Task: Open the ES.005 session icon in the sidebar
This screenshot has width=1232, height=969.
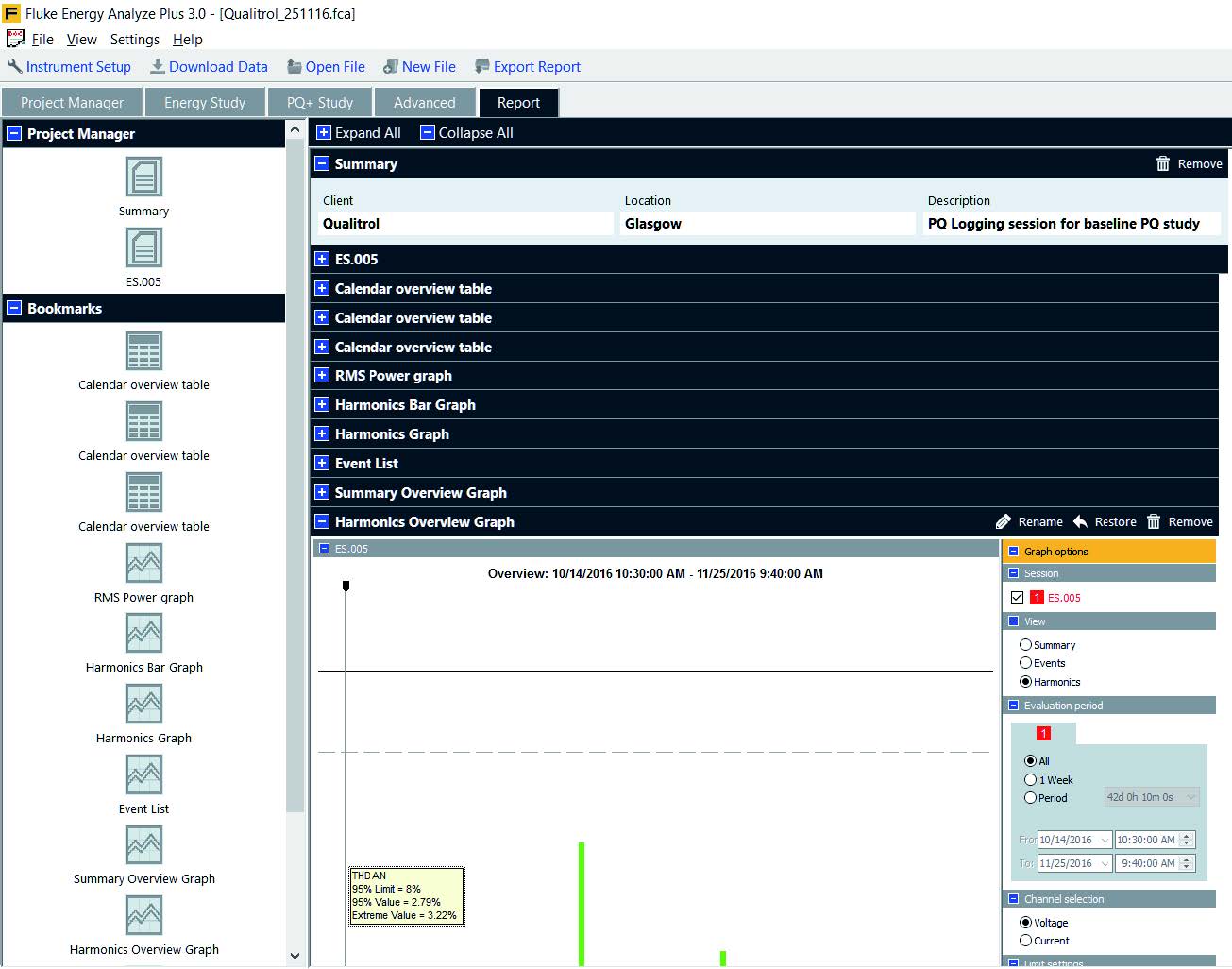Action: point(143,247)
